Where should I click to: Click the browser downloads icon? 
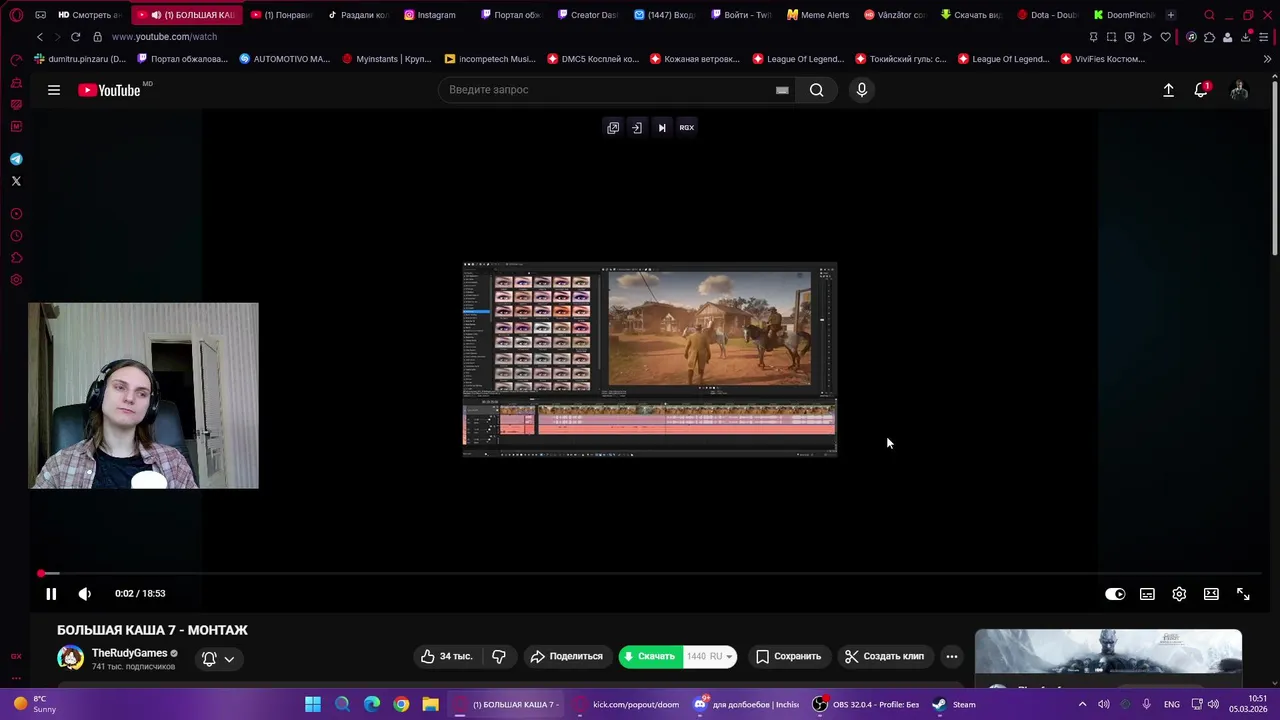[x=1246, y=37]
